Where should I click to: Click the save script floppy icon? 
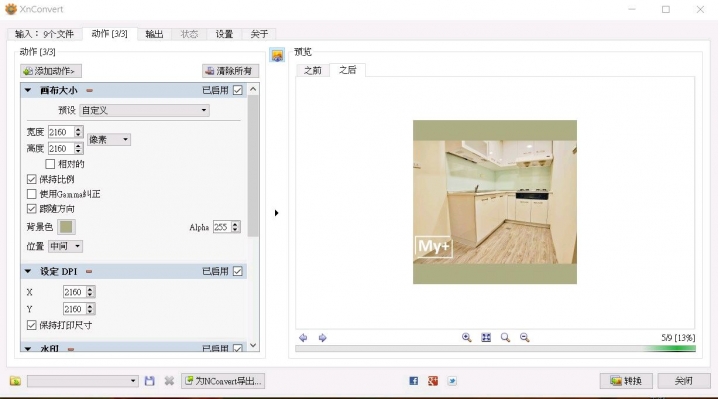[150, 381]
